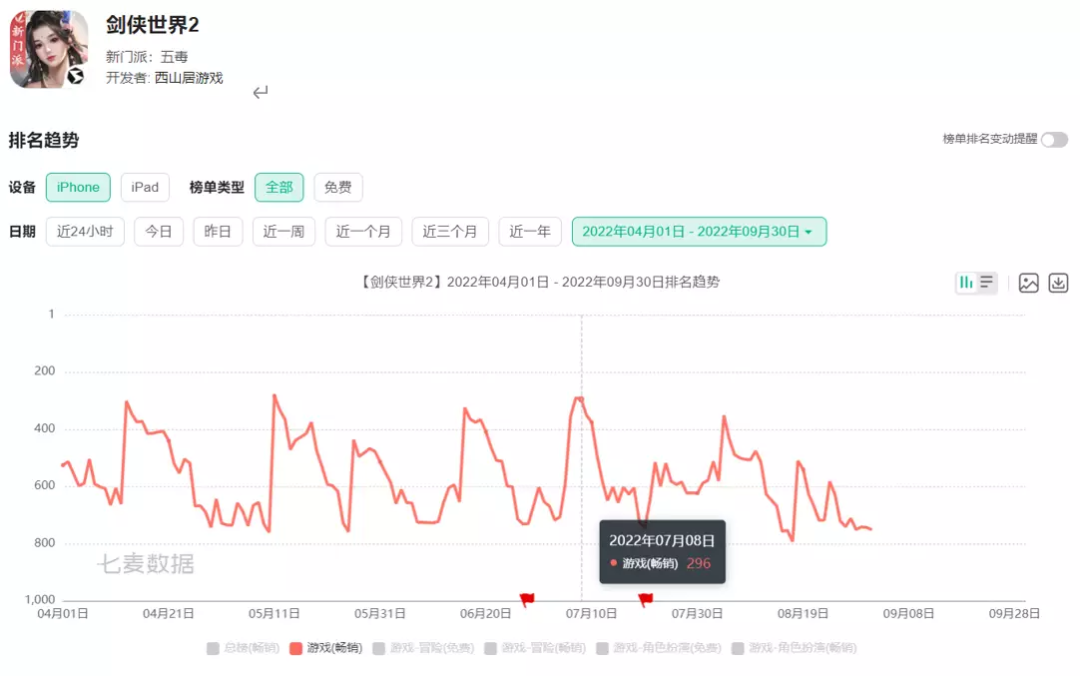Open the 2022年04月01日 - 2022年09月30日 date range dropdown

[699, 232]
